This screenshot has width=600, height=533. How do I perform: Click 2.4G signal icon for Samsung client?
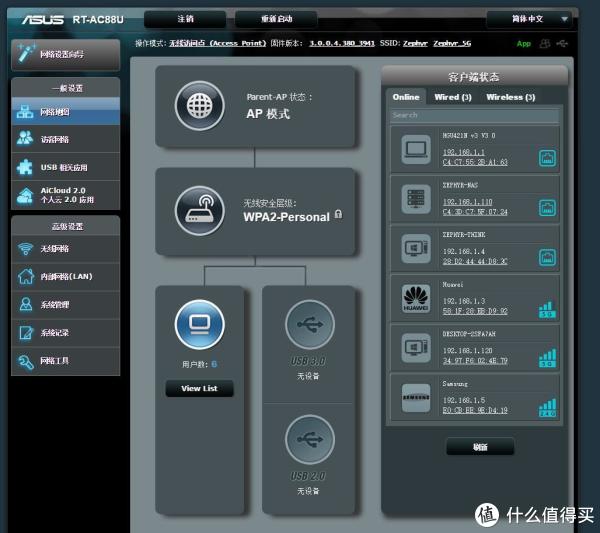(547, 408)
